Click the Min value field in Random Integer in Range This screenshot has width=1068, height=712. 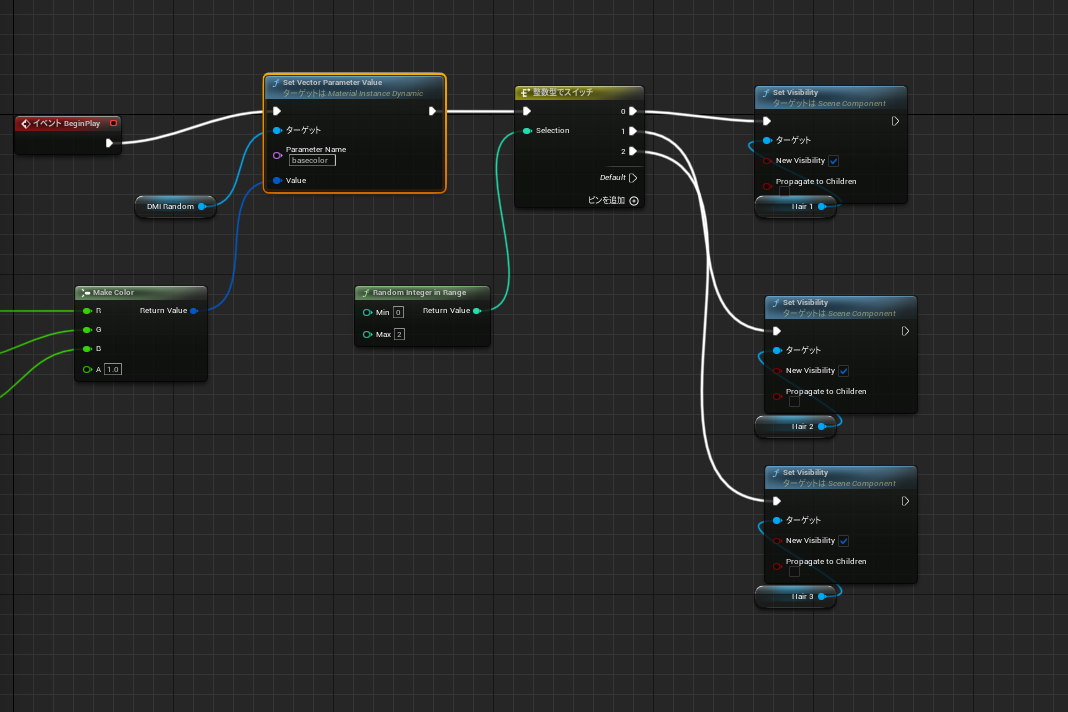coord(398,313)
